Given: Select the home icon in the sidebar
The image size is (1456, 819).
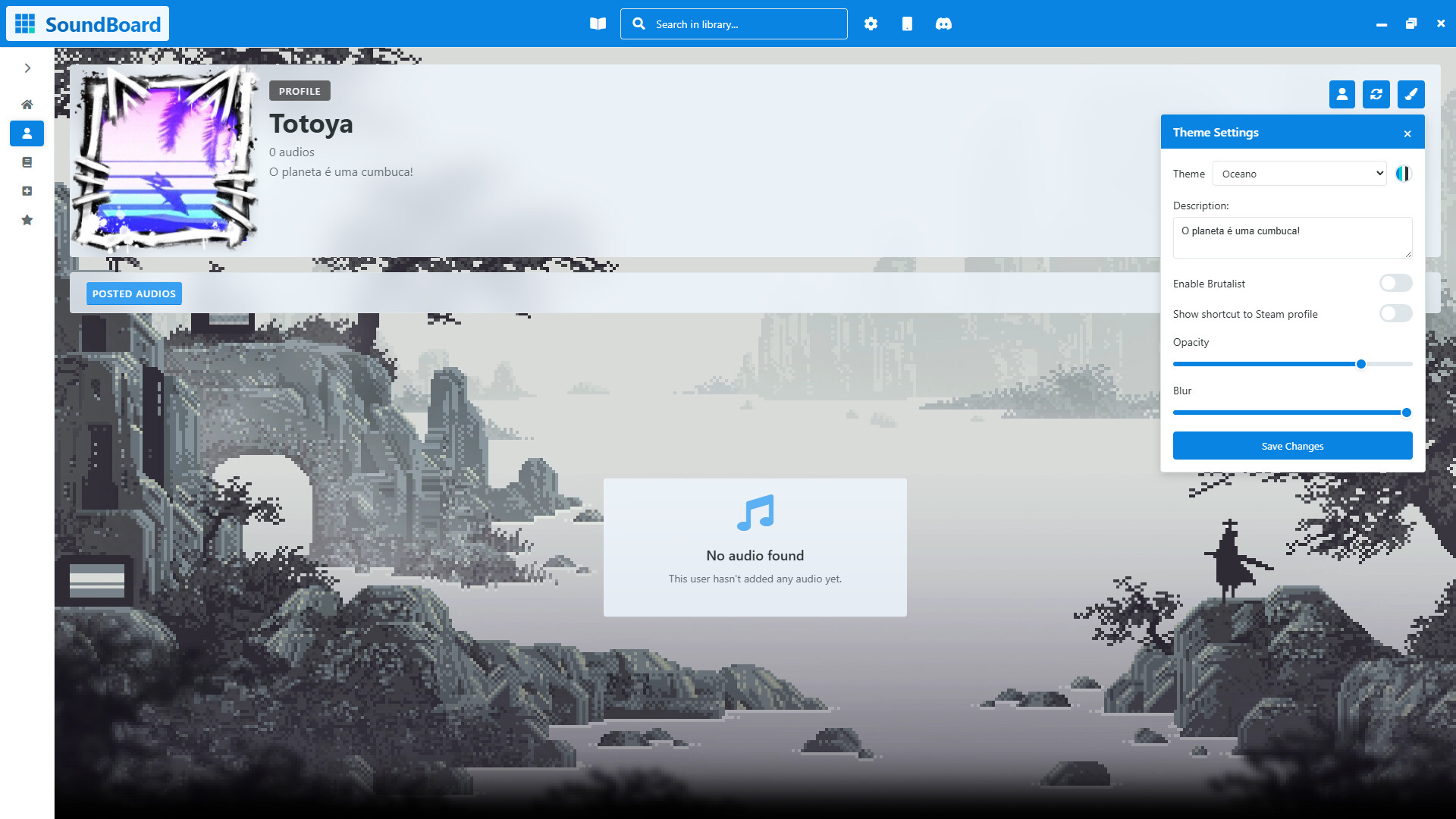Looking at the screenshot, I should click(x=27, y=105).
